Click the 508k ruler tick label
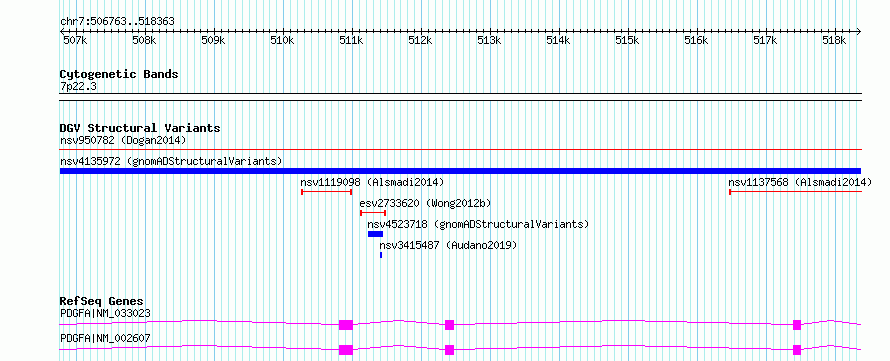This screenshot has width=890, height=361. (x=144, y=41)
